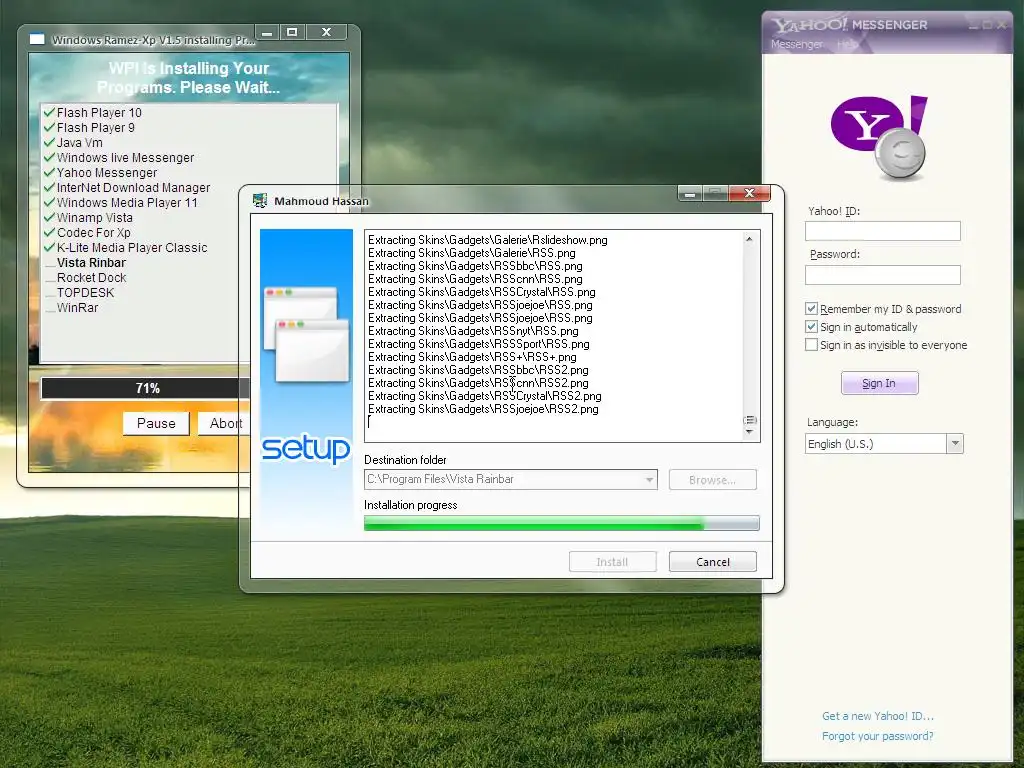Click log line RSSSport\RSS.png

pos(479,344)
